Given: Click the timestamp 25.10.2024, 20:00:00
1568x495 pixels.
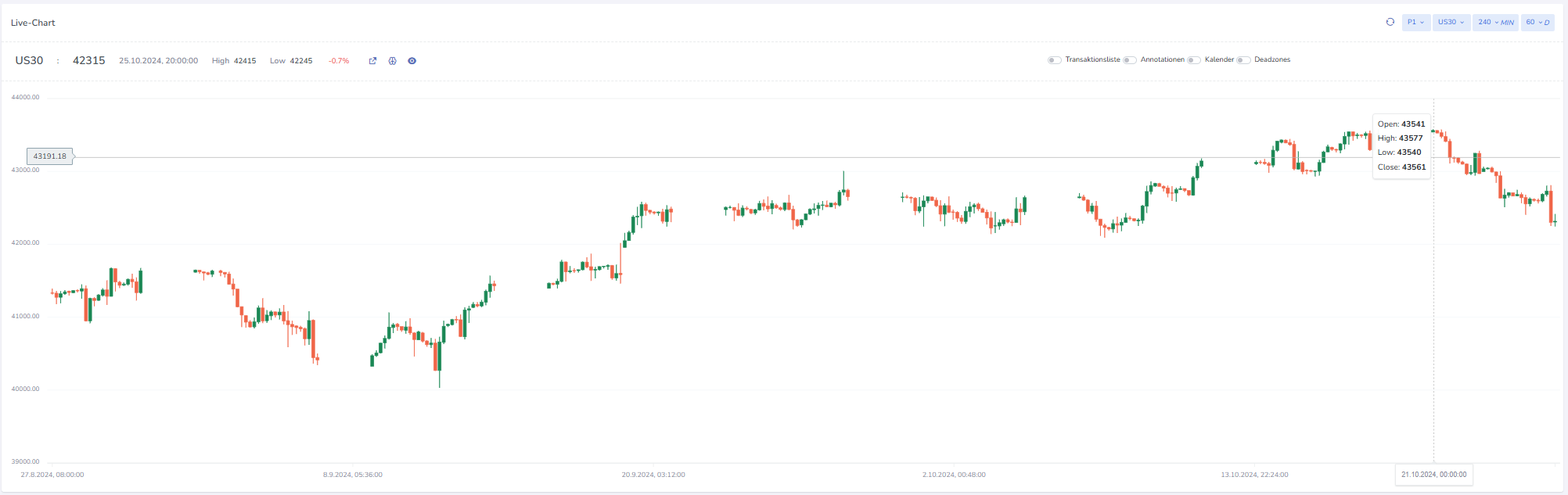Looking at the screenshot, I should [159, 61].
